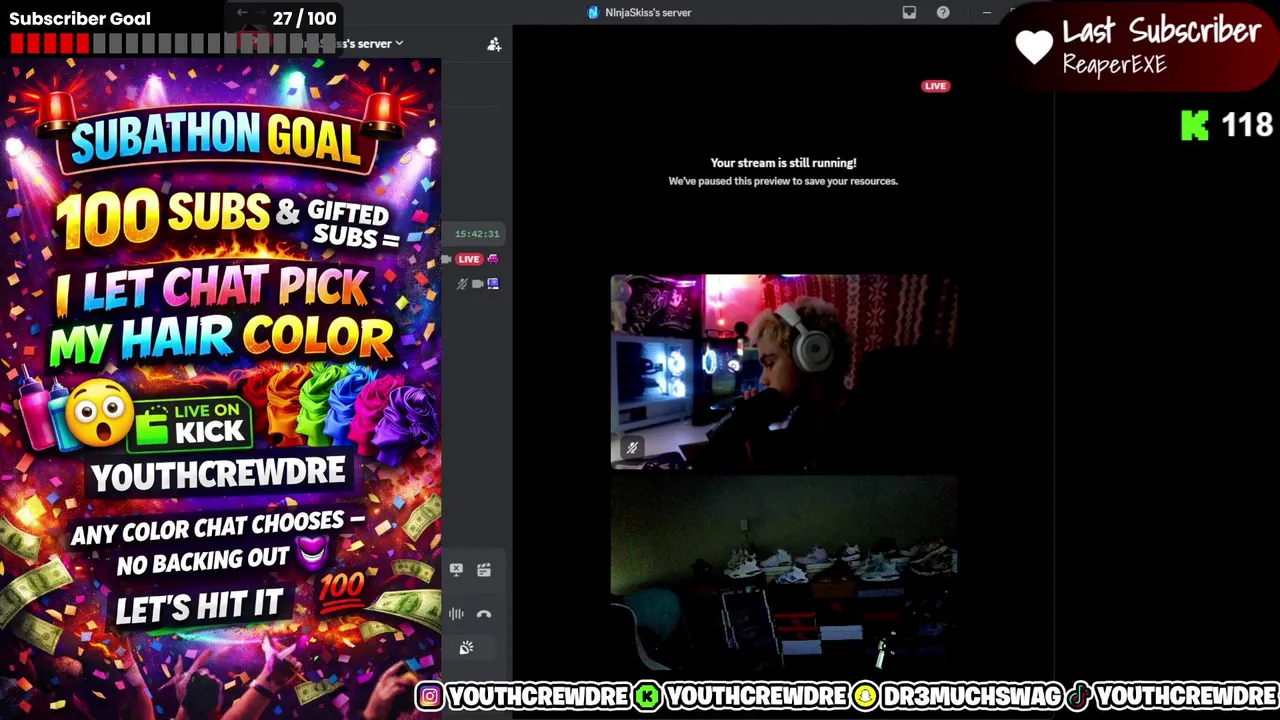Image resolution: width=1280 pixels, height=720 pixels.
Task: Expand the server name dropdown chevron
Action: point(399,43)
